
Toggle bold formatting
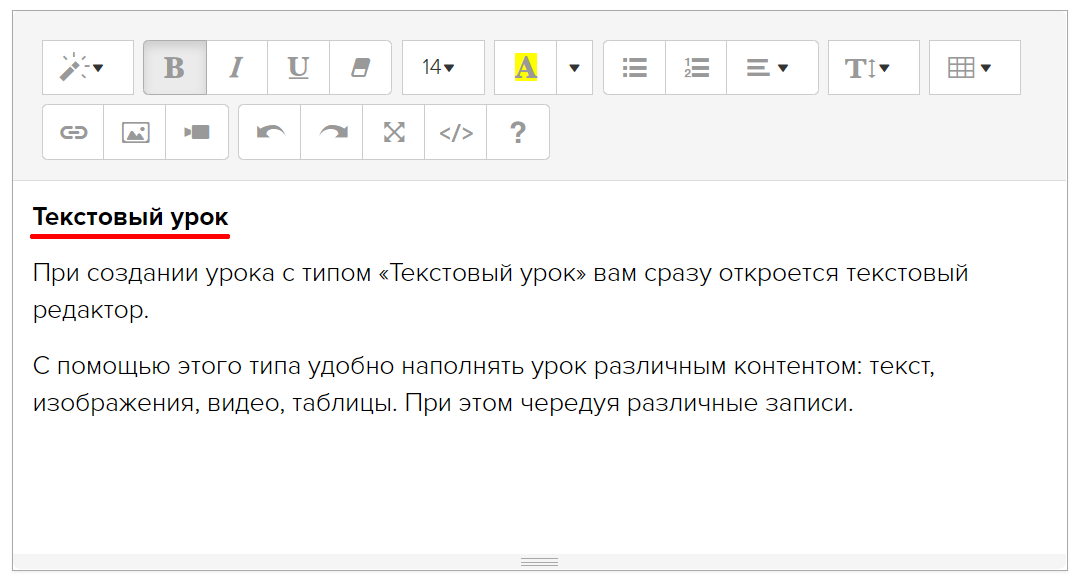[x=175, y=68]
